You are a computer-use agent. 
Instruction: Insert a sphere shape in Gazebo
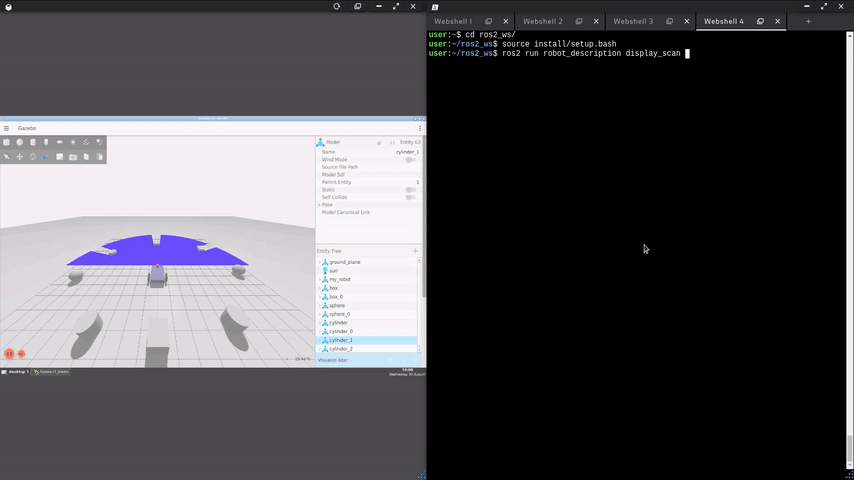point(20,142)
